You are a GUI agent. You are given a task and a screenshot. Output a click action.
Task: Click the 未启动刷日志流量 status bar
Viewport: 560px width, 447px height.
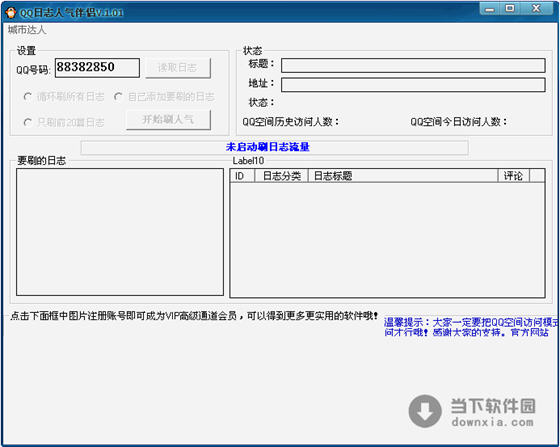(274, 147)
